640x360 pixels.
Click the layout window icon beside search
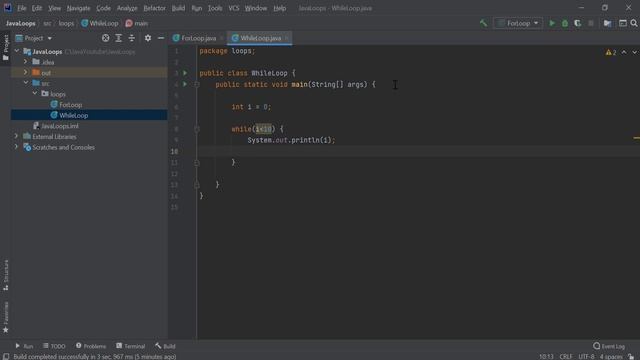coord(622,23)
